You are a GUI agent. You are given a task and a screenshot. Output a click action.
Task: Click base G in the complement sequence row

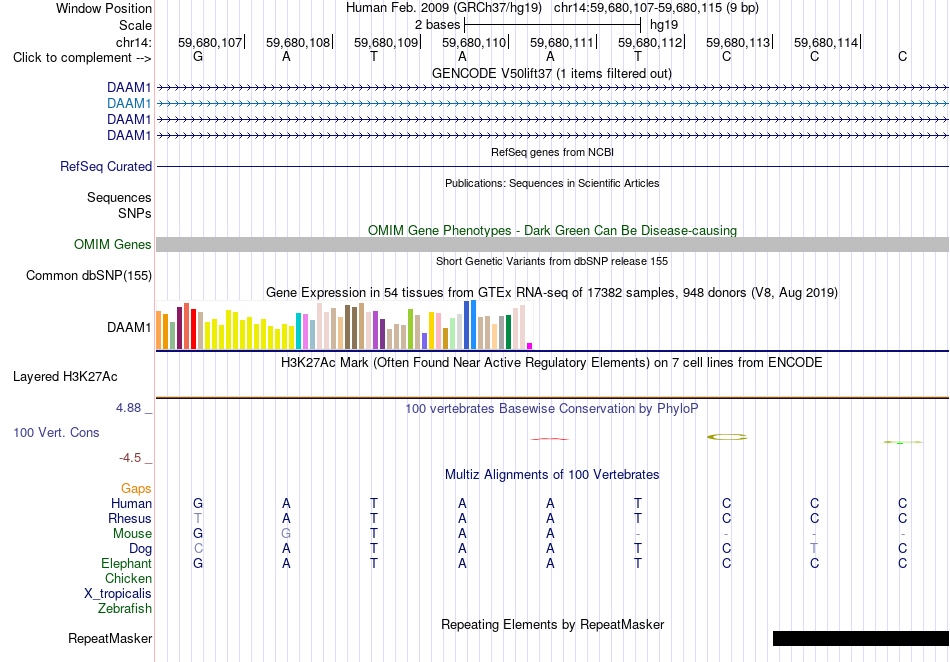198,57
